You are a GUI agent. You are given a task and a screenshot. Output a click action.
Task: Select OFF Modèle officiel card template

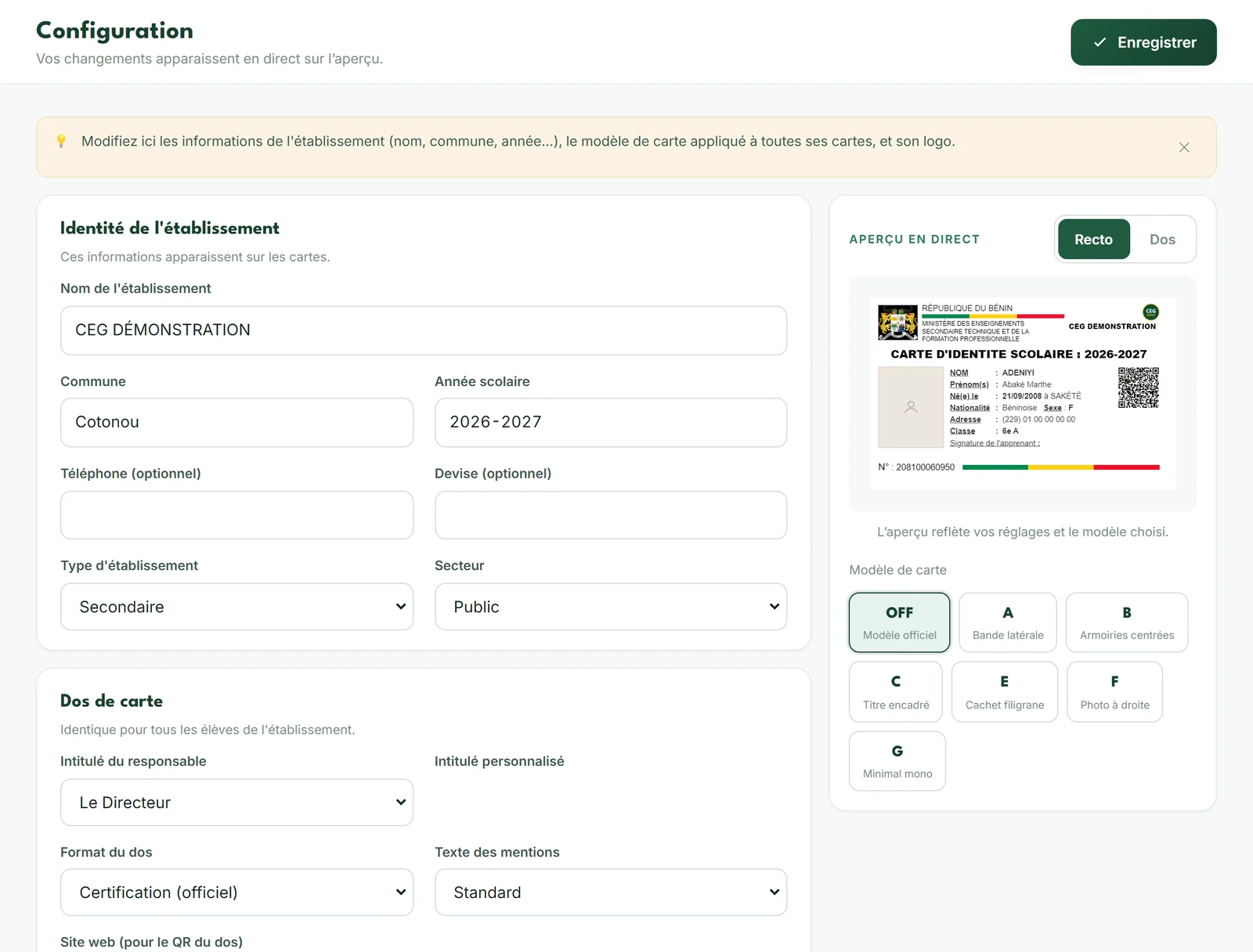[899, 622]
